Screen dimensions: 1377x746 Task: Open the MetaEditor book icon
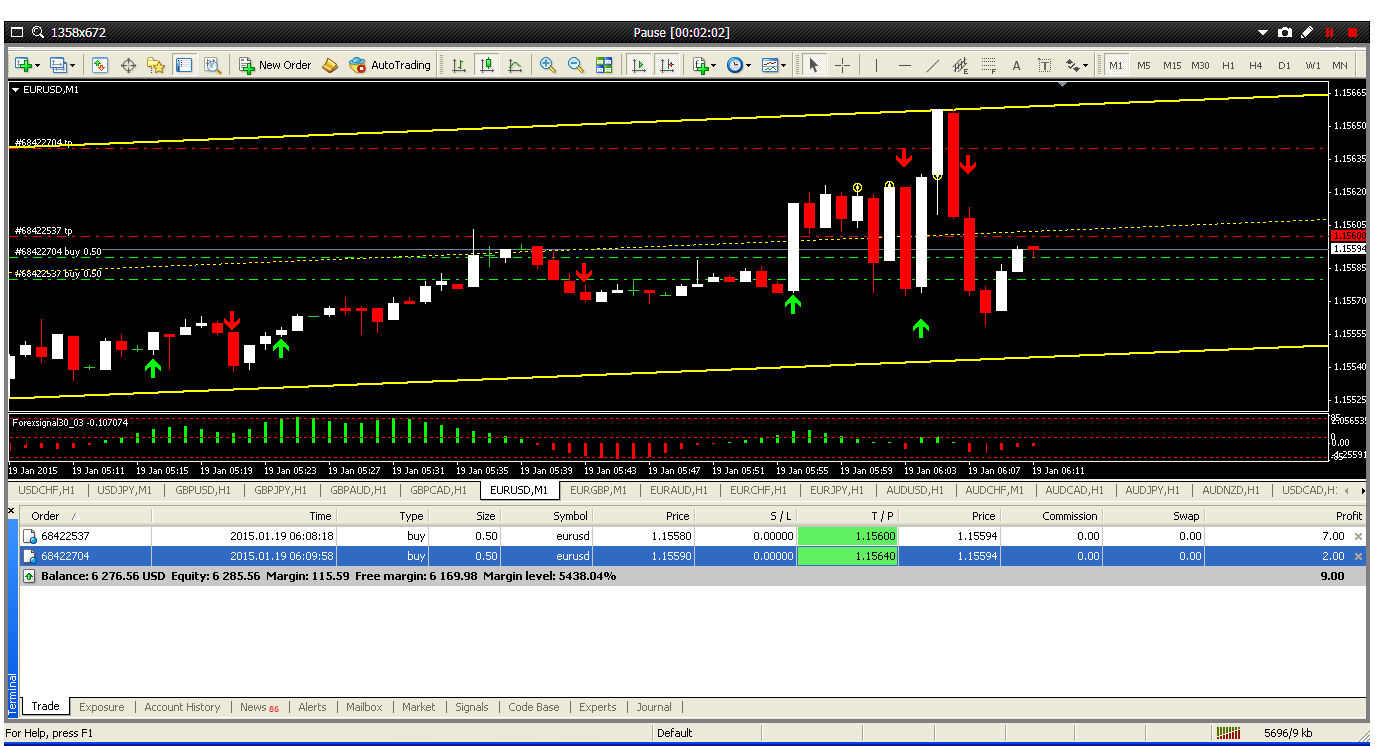tap(330, 65)
